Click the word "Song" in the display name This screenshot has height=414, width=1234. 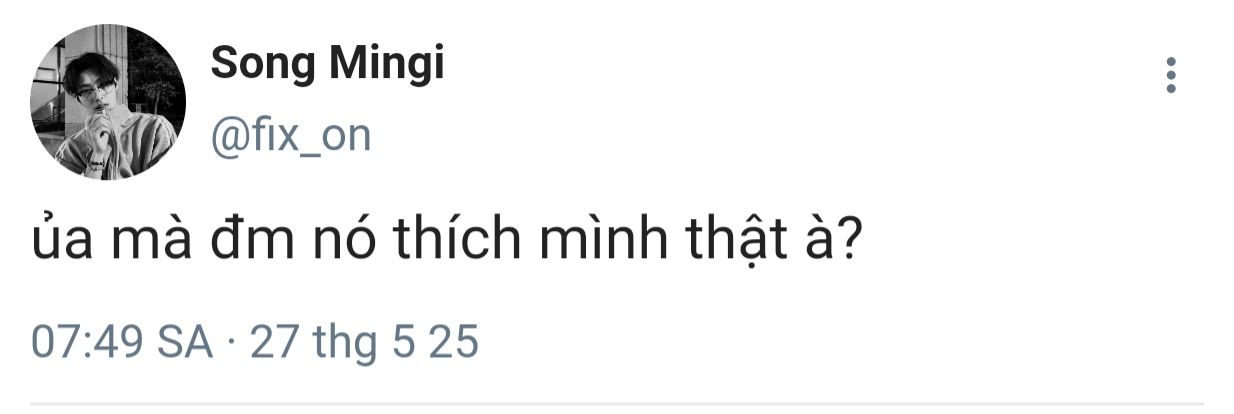(x=254, y=66)
